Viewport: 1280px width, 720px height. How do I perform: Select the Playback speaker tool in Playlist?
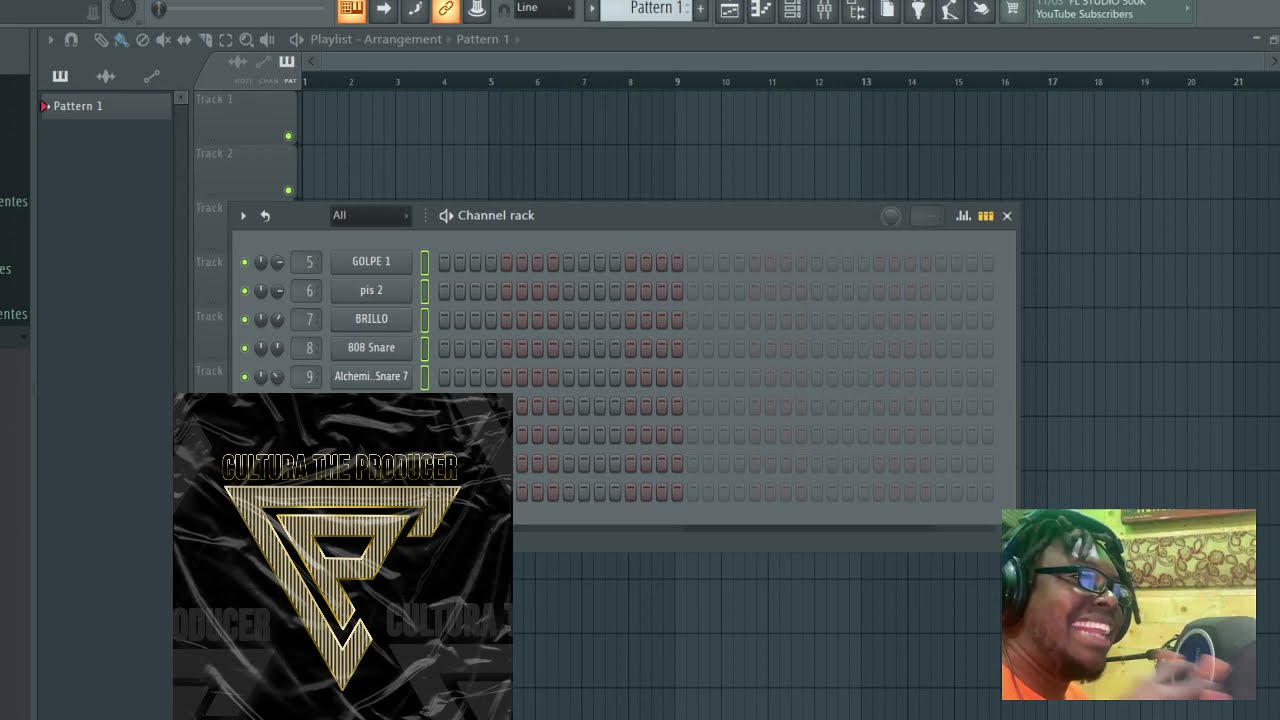(x=267, y=39)
